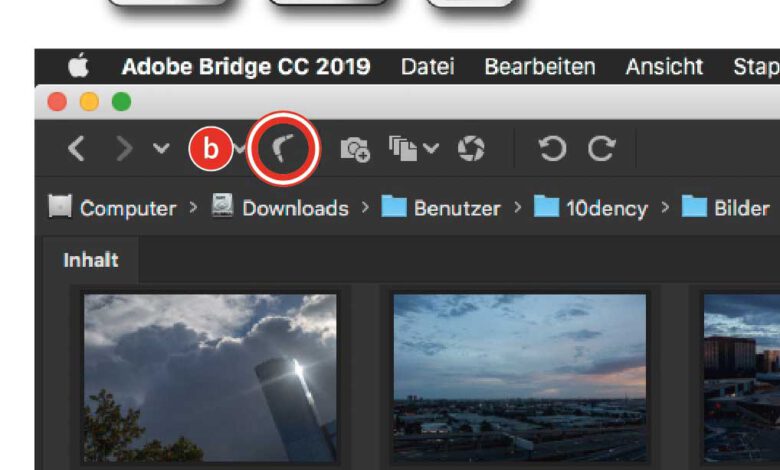This screenshot has height=470, width=780.
Task: Click Bilder folder in the path bar
Action: [x=725, y=207]
